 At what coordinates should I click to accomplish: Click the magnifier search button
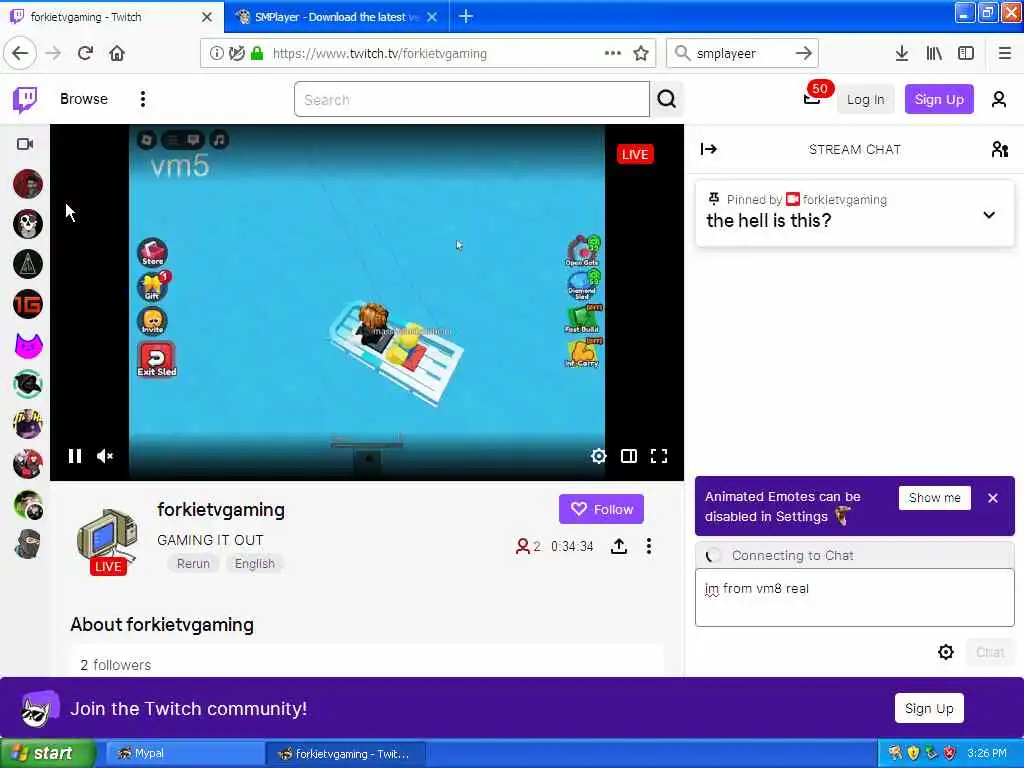coord(667,99)
